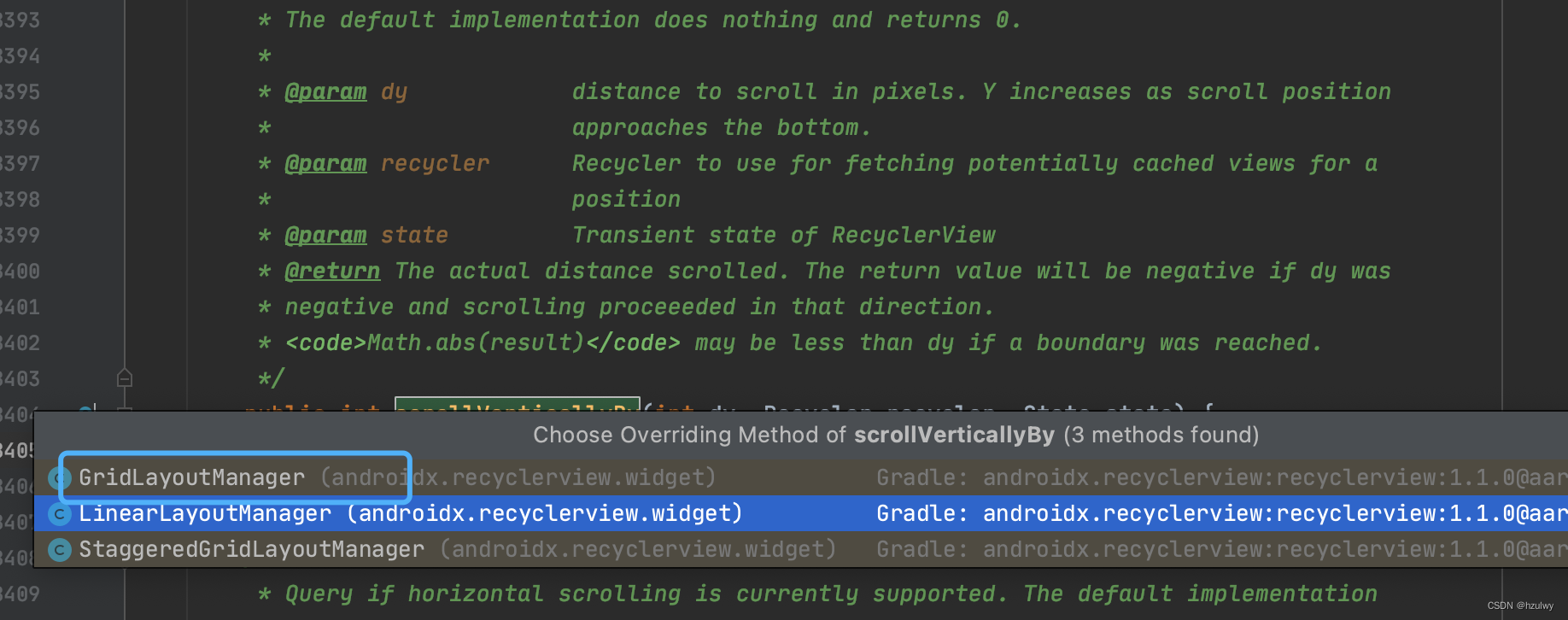Click the StaggeredGridLayoutManager class icon
1568x620 pixels.
click(59, 550)
